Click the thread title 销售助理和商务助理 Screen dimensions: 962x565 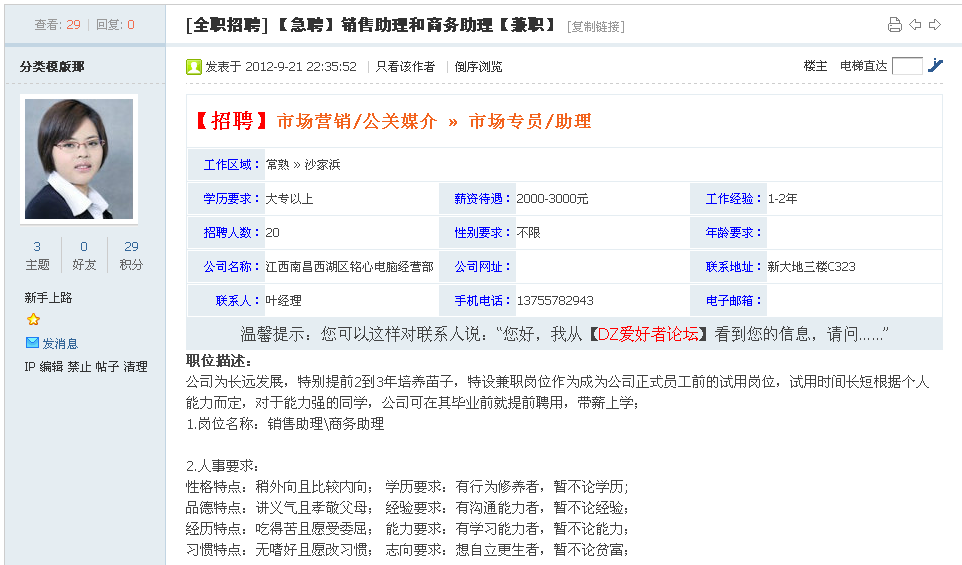coord(417,25)
